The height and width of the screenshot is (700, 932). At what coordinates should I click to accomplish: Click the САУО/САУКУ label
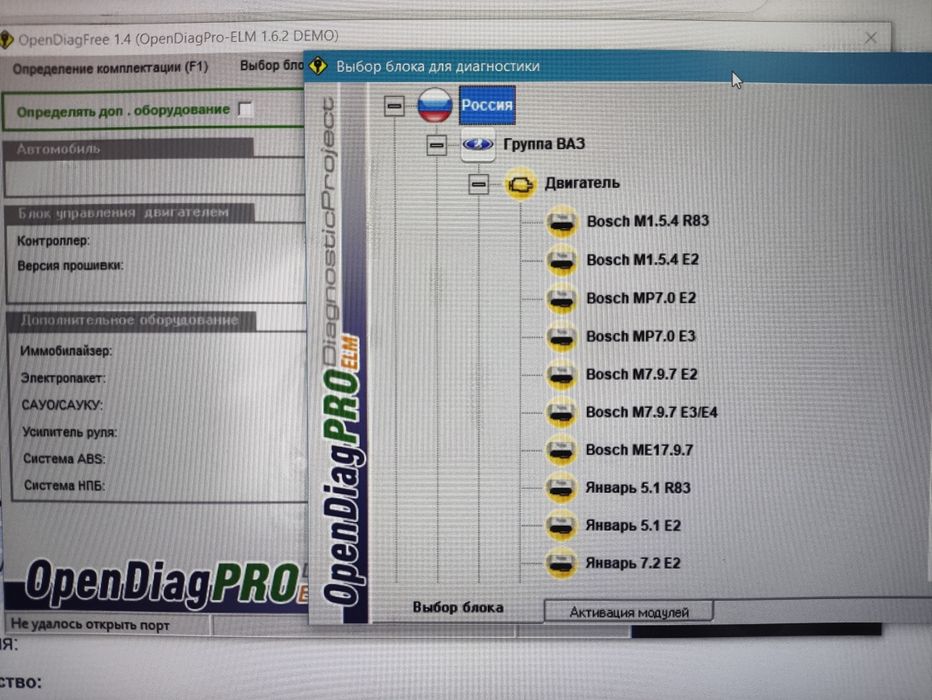coord(62,405)
